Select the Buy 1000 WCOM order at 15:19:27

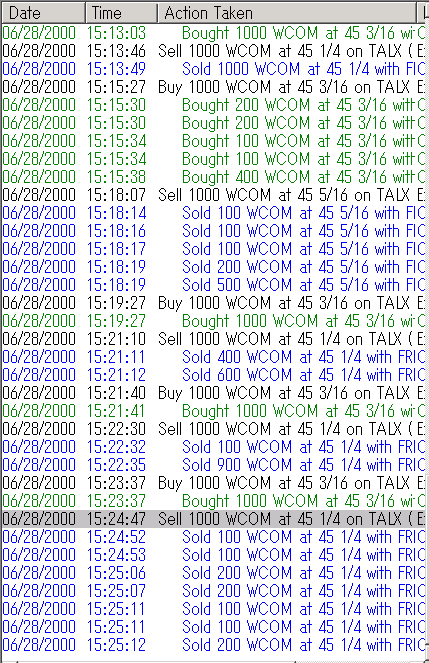(214, 303)
